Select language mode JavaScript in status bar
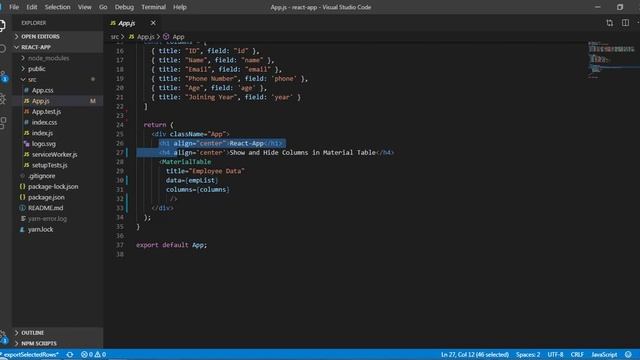 [604, 354]
